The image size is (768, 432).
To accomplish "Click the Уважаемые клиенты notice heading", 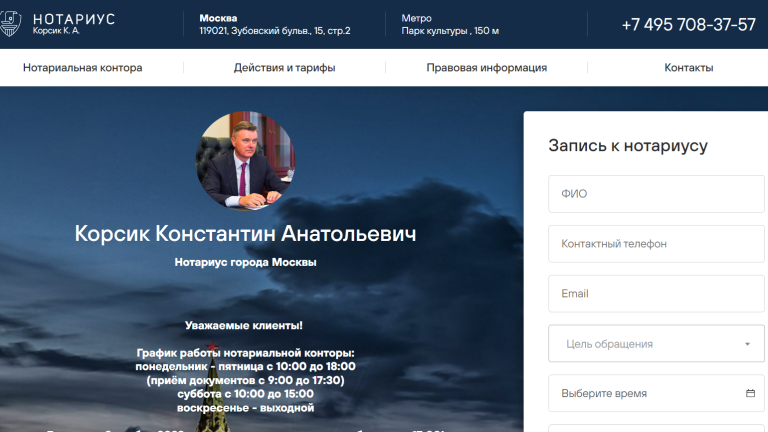I will [244, 325].
